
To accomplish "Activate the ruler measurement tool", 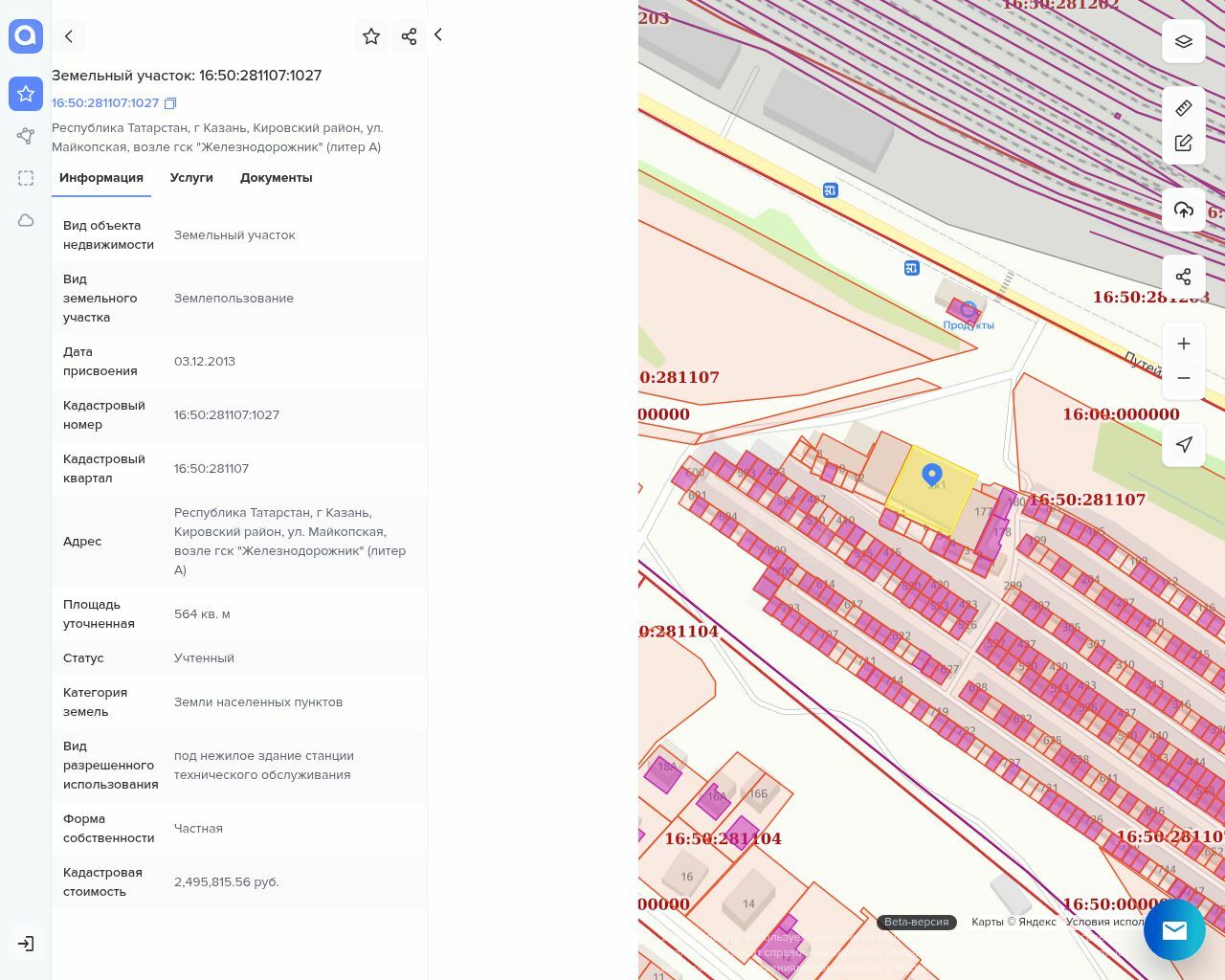I will (x=1183, y=108).
